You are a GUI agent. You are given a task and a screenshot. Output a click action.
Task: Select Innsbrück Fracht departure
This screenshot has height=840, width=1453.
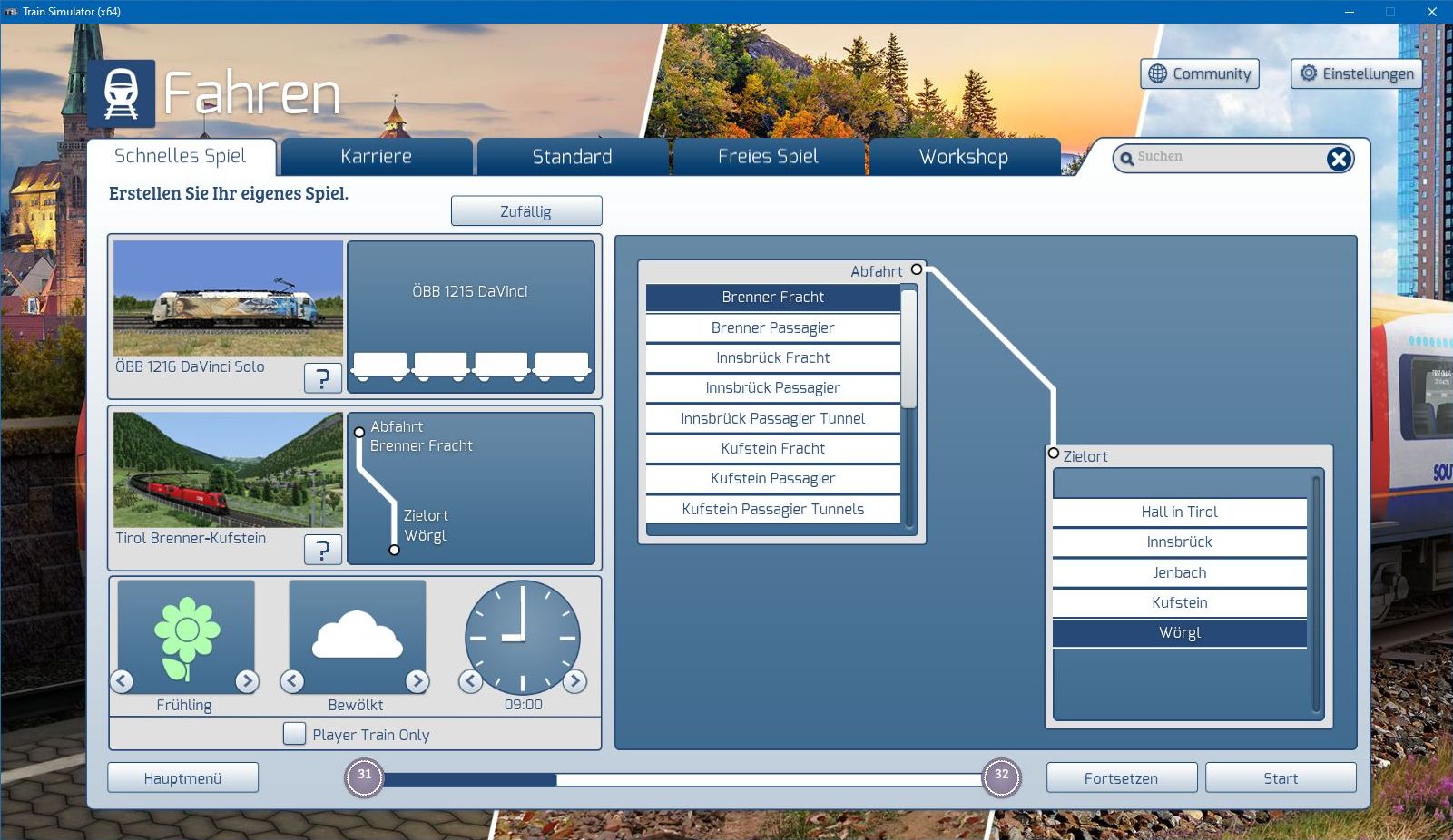point(773,358)
